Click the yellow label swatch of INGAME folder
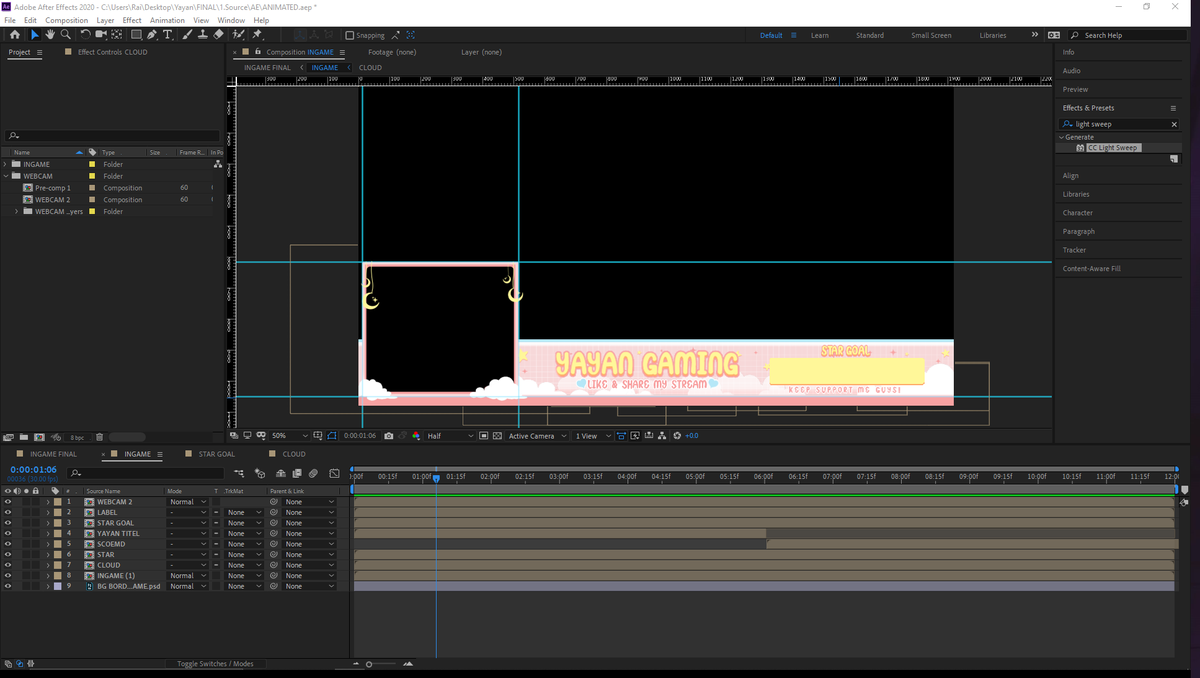The image size is (1200, 678). coord(93,164)
